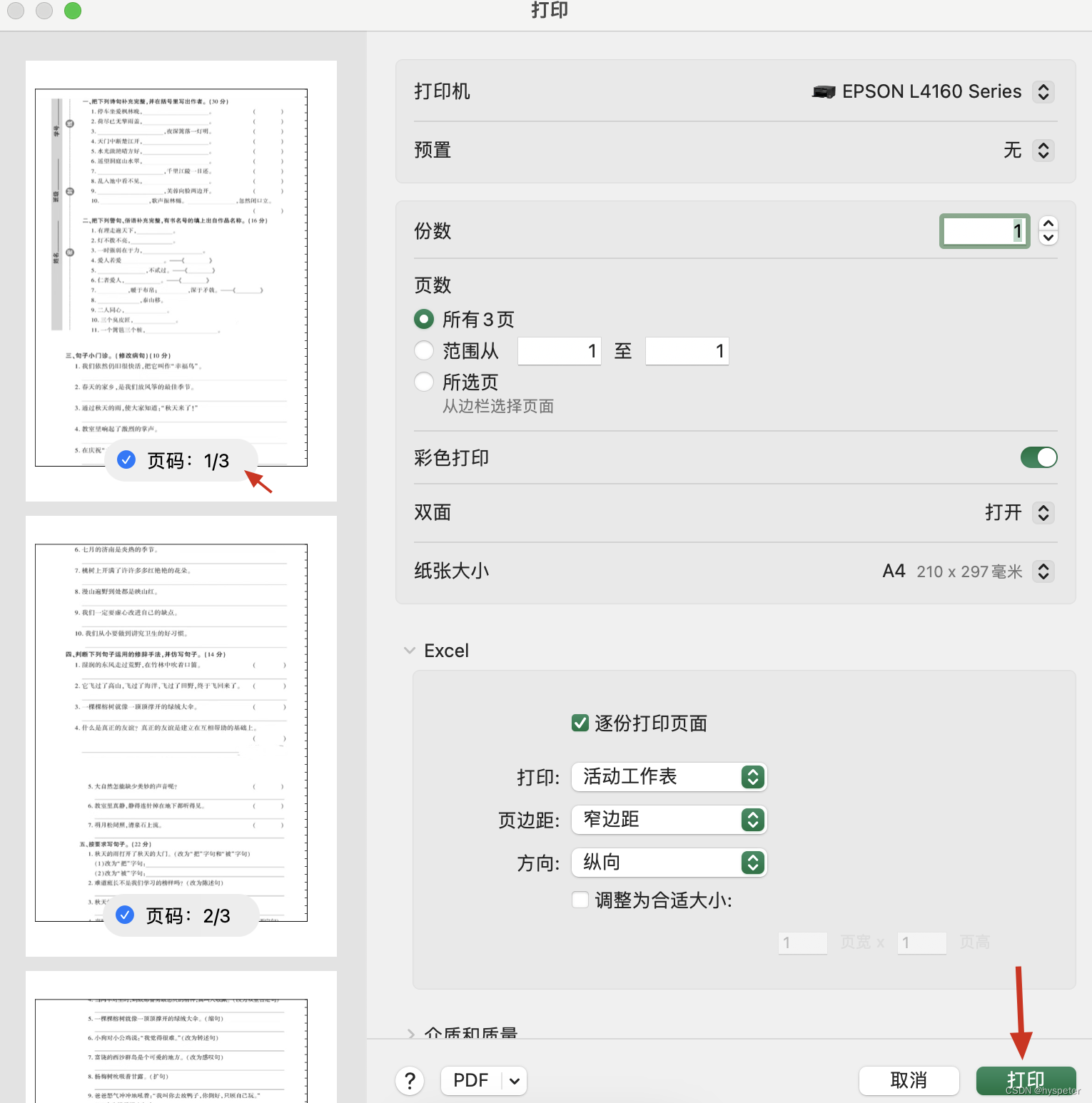
Task: Toggle the 彩色打印 color printing switch
Action: point(1038,457)
